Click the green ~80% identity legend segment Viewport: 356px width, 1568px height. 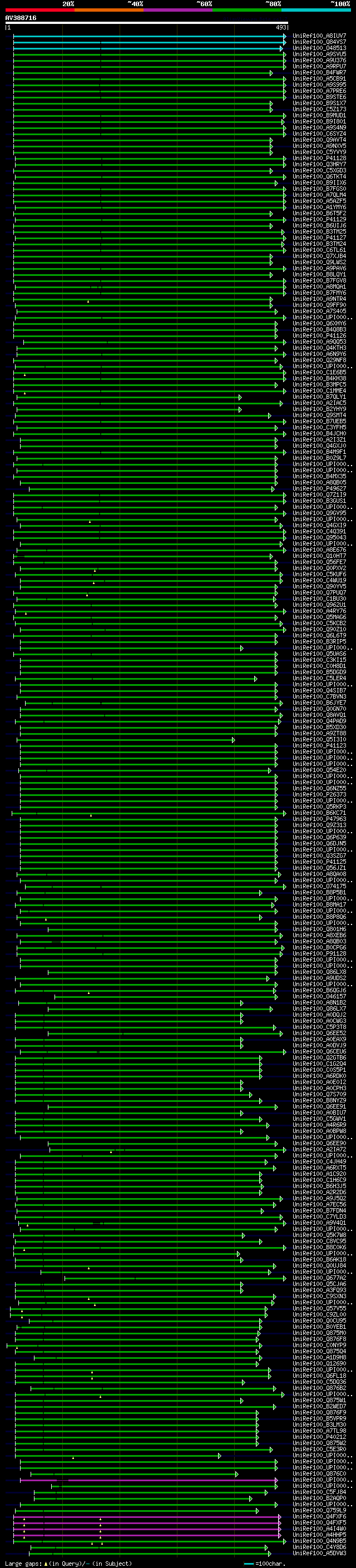tap(247, 10)
